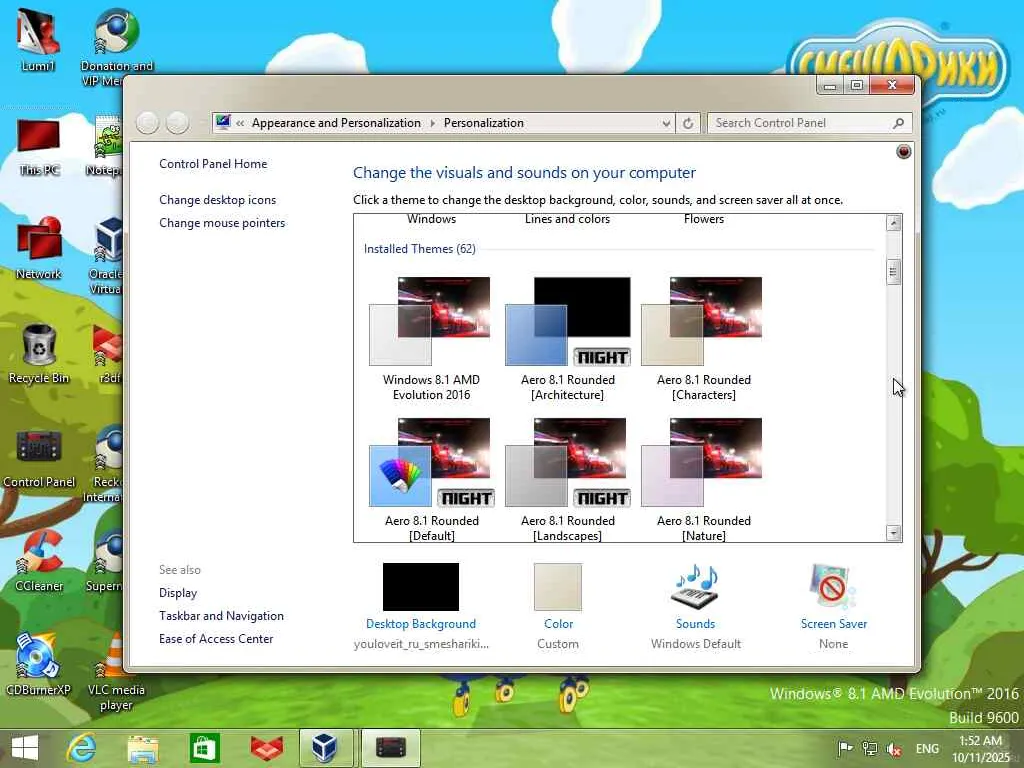Expand the breadcrumb arrow after Appearance and Personalization

pos(432,123)
